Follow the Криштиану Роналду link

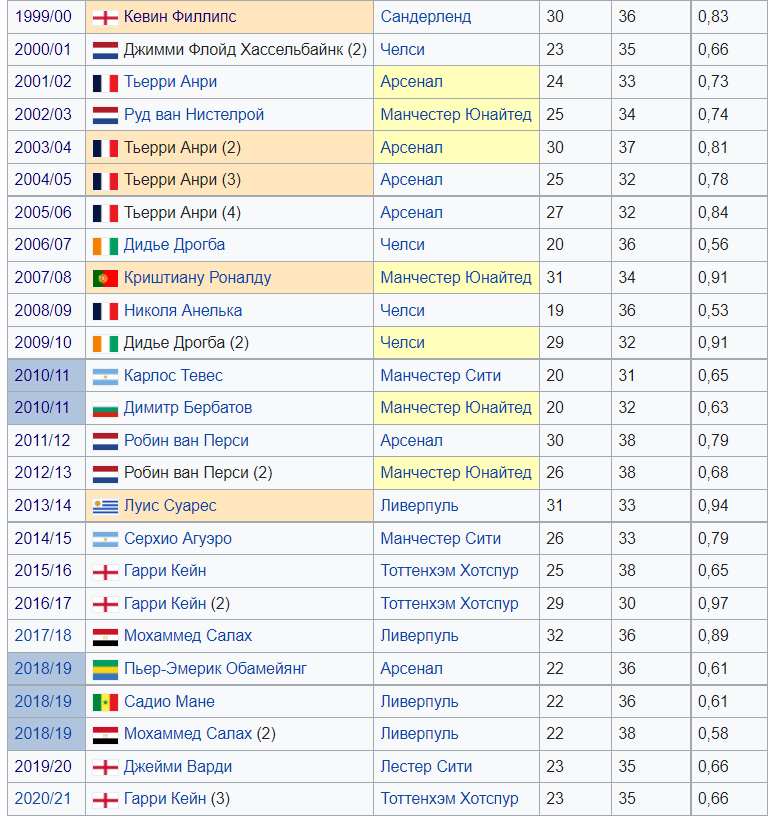pos(197,278)
